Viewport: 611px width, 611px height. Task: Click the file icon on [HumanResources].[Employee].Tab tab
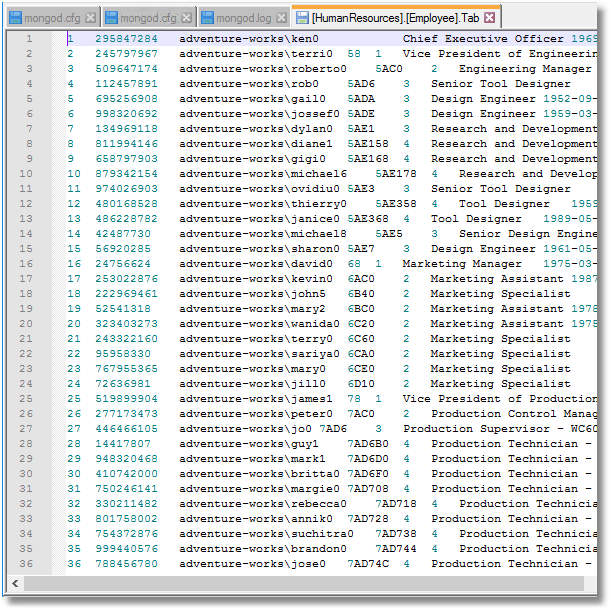click(x=302, y=18)
